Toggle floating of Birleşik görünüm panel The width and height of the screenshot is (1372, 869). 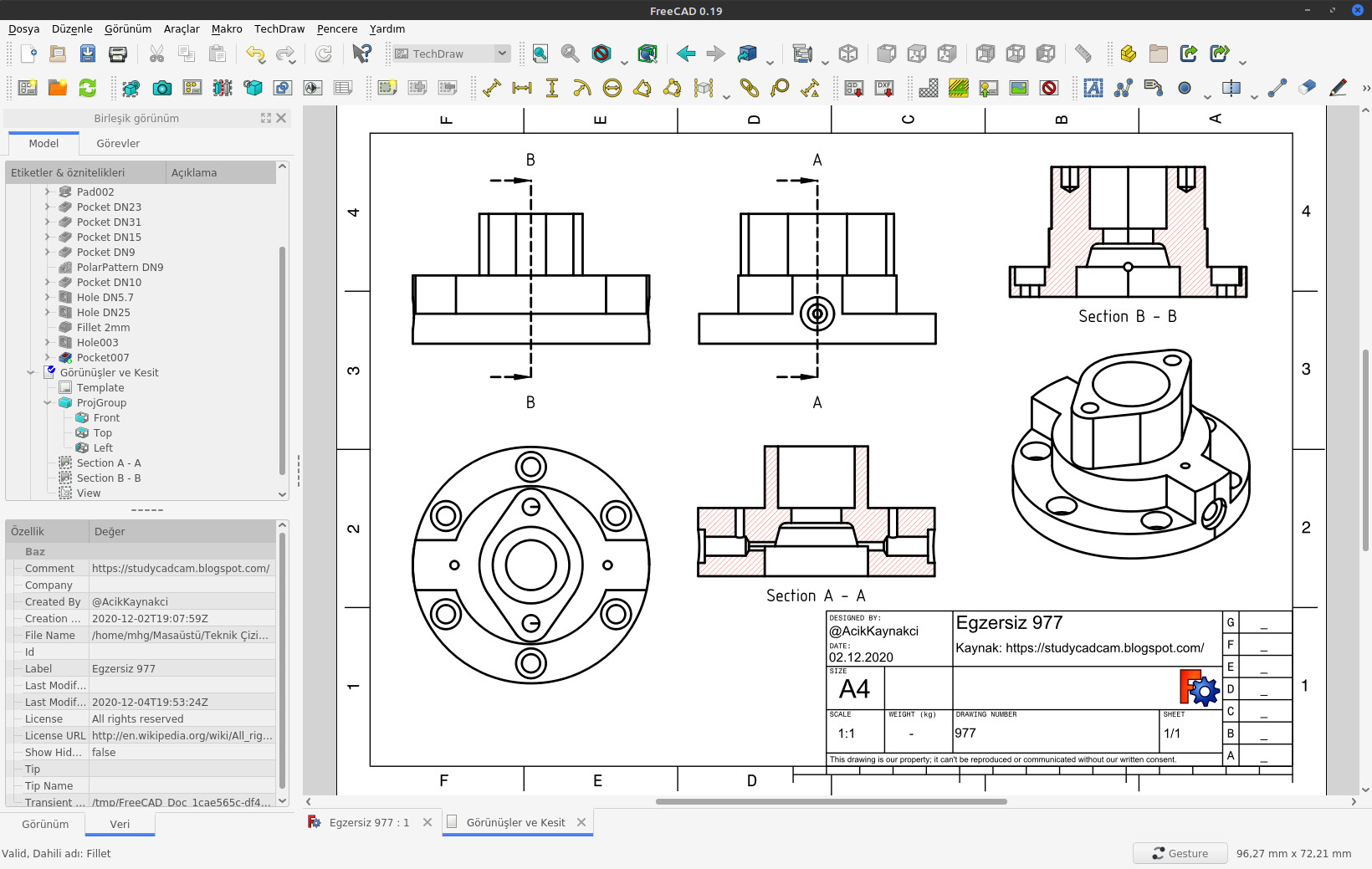click(266, 118)
